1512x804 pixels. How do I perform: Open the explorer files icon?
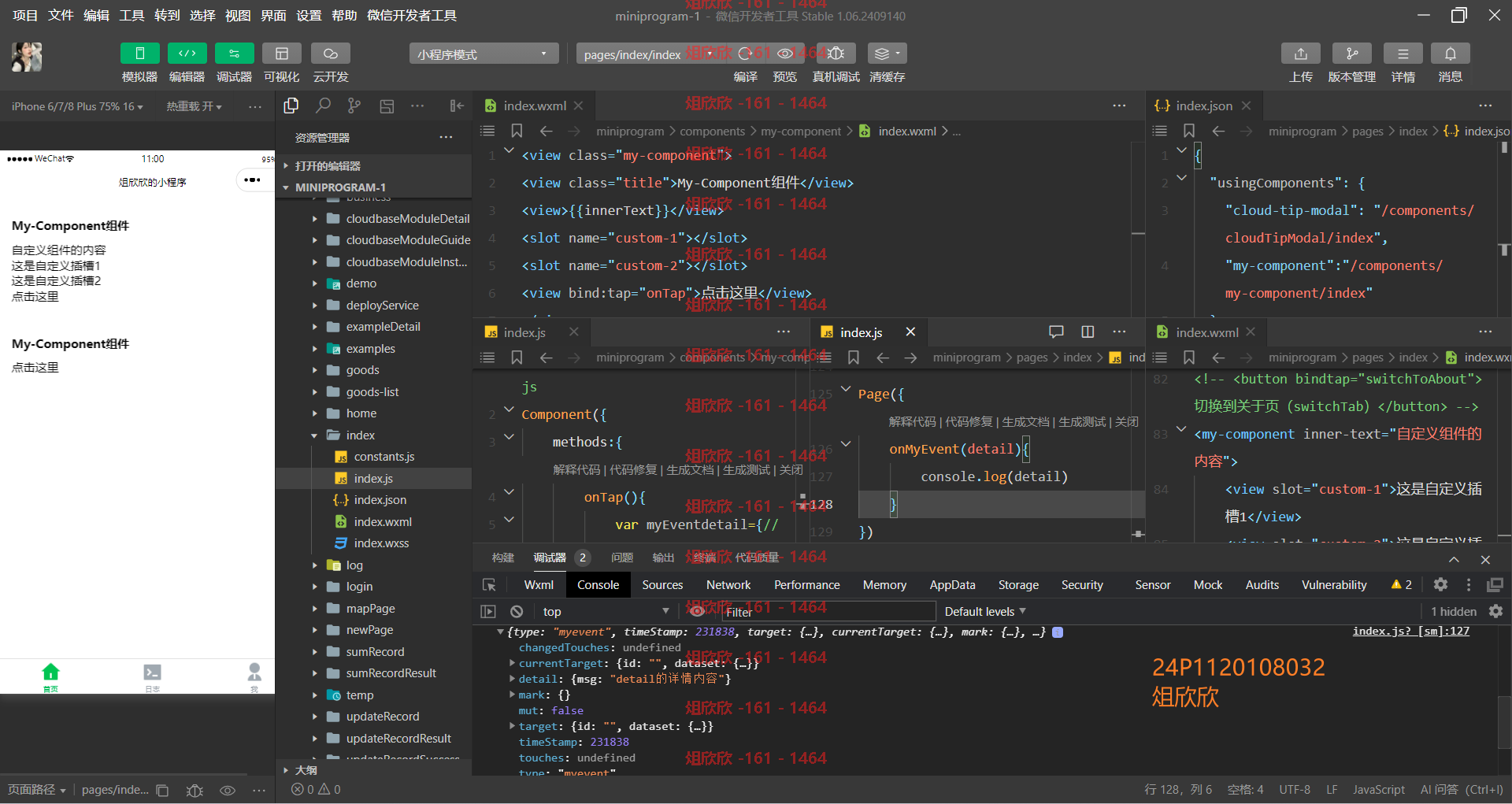[x=291, y=106]
